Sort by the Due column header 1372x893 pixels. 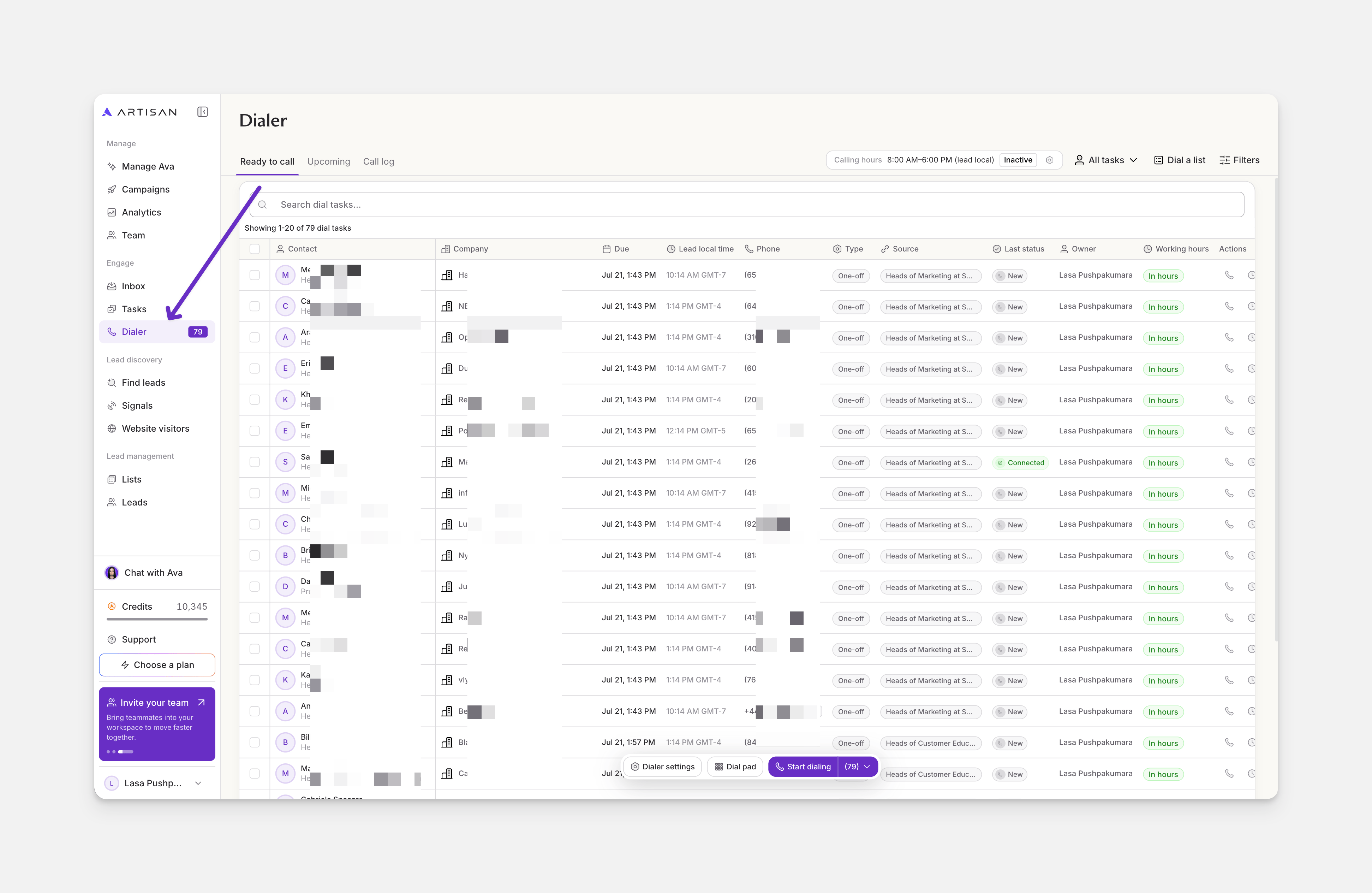click(616, 249)
